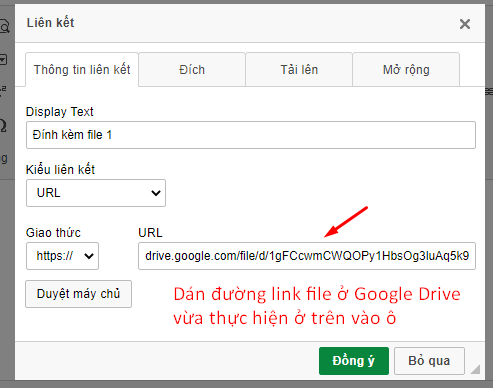
Task: Click the Display Text input field
Action: (x=251, y=135)
